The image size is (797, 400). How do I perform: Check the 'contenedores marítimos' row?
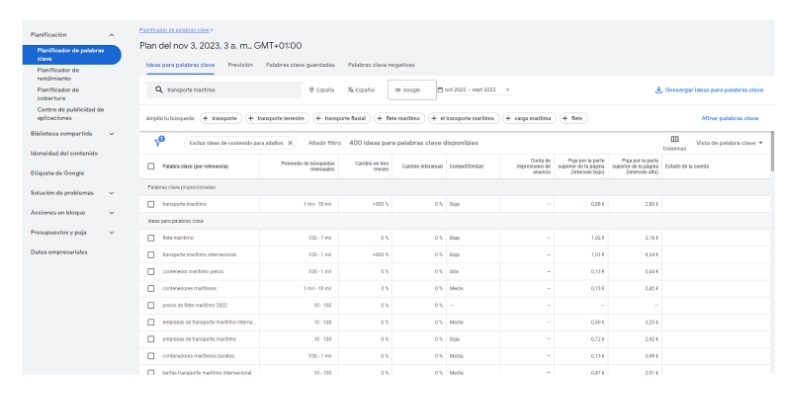150,288
